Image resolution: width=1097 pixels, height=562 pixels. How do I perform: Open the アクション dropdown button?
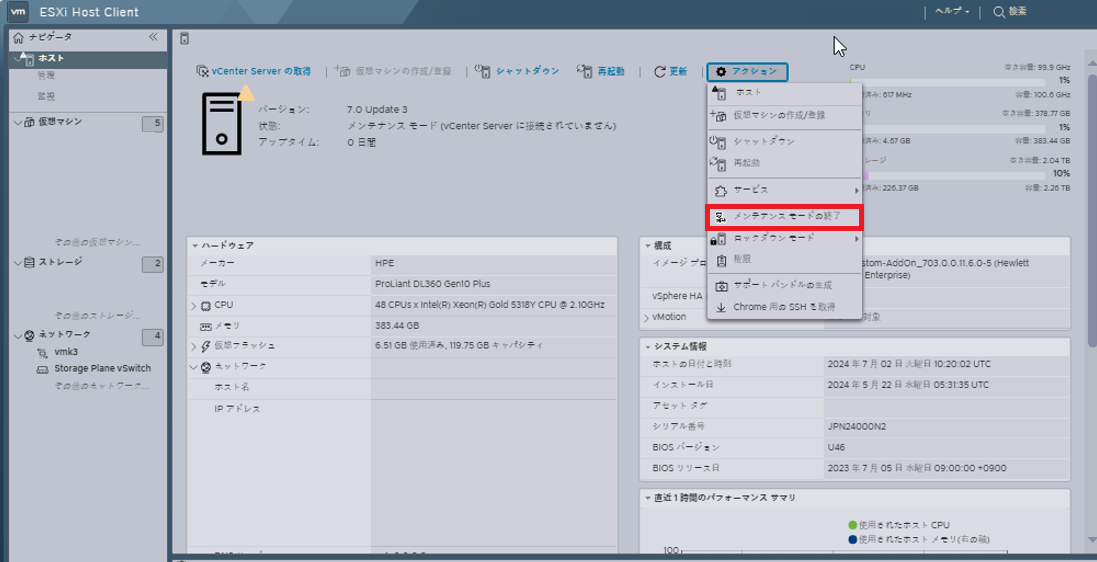click(x=747, y=71)
